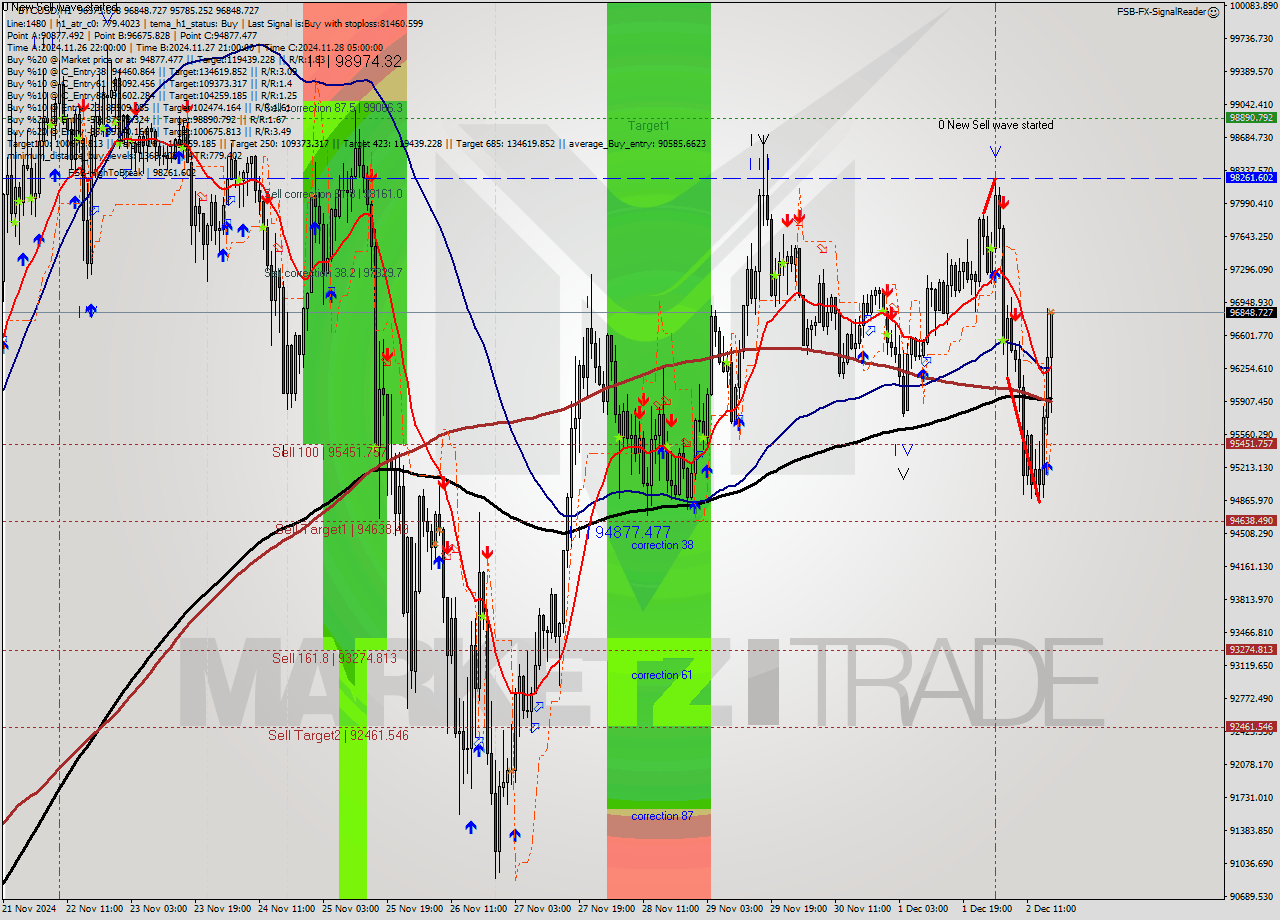
Task: Select the 98890.792 green price tag
Action: point(1251,117)
